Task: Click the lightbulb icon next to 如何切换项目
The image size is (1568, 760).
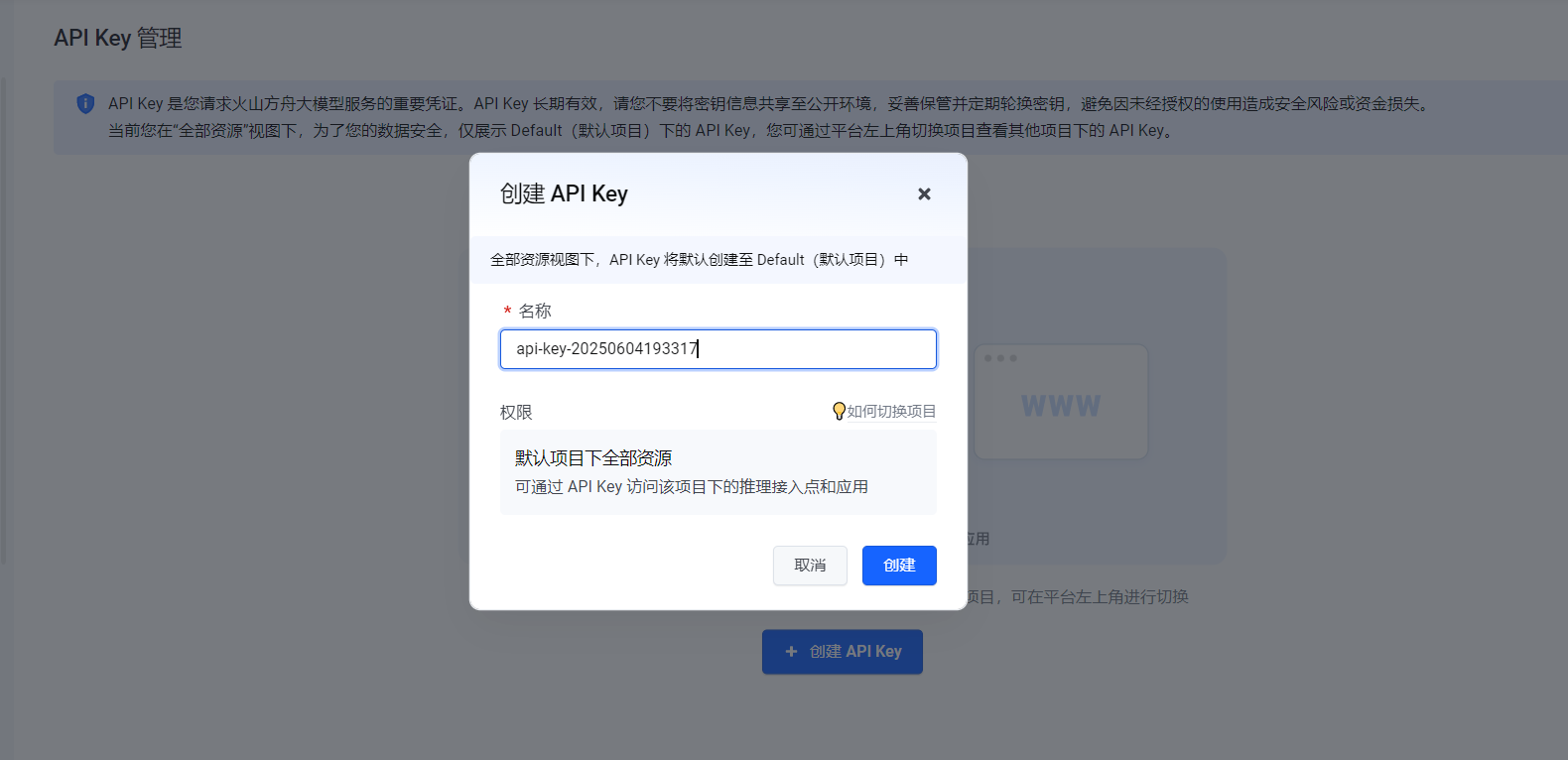Action: click(839, 411)
